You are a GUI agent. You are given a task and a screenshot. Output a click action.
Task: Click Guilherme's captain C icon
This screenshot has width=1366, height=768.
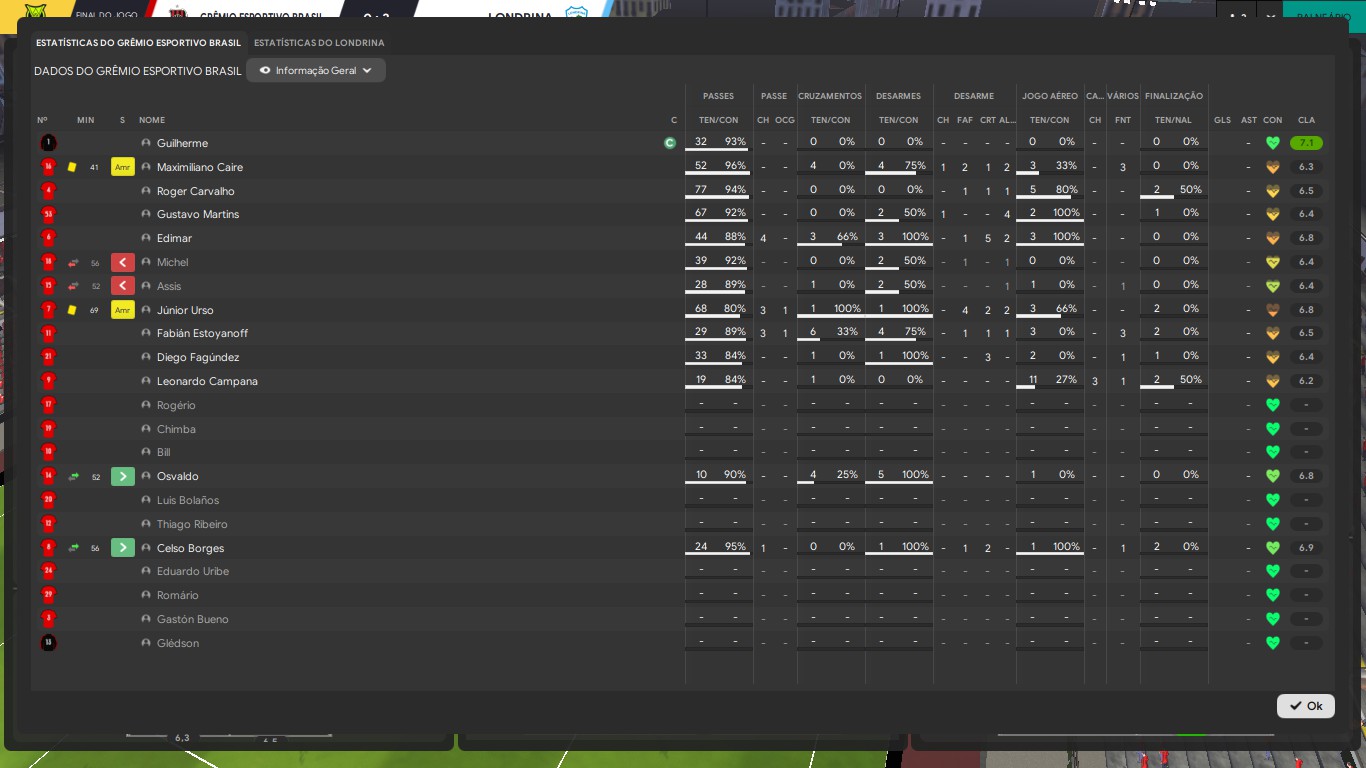[670, 143]
